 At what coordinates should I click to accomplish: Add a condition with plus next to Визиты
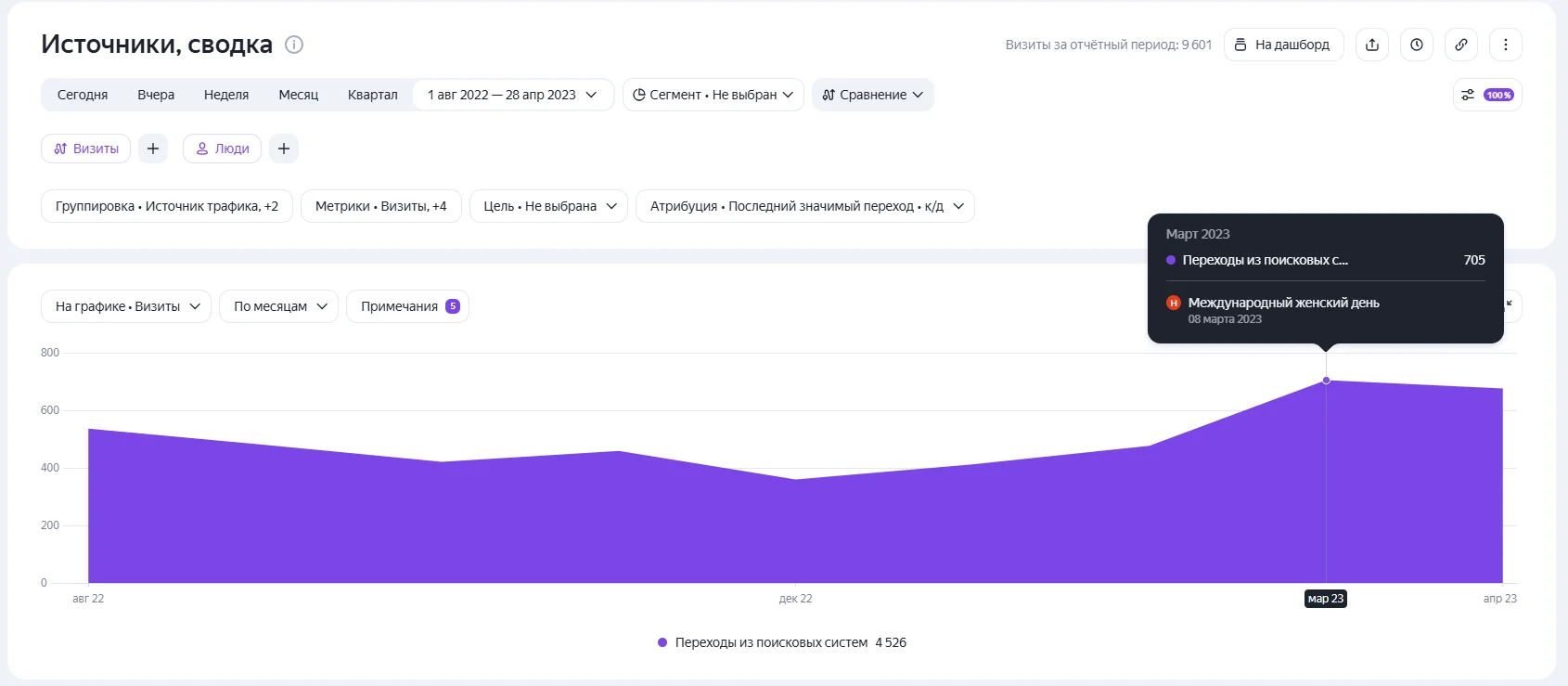pyautogui.click(x=153, y=149)
